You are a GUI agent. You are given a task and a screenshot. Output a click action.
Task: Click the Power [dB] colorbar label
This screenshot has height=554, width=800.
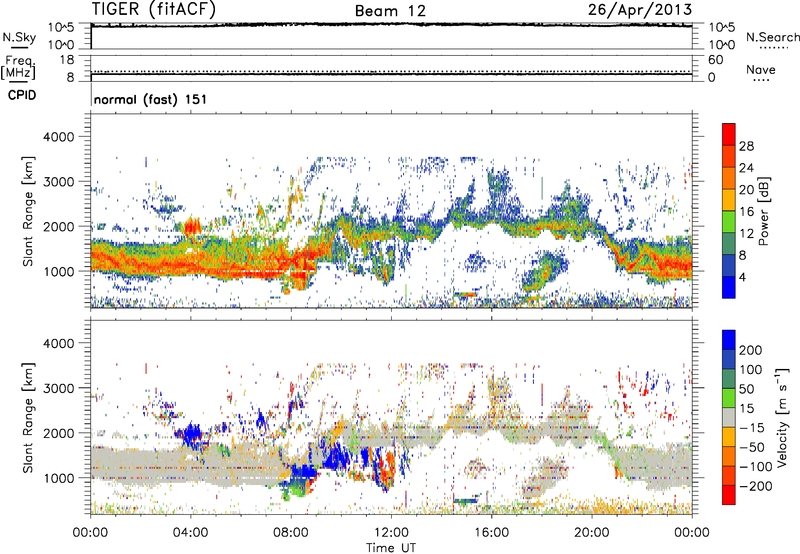pos(763,212)
